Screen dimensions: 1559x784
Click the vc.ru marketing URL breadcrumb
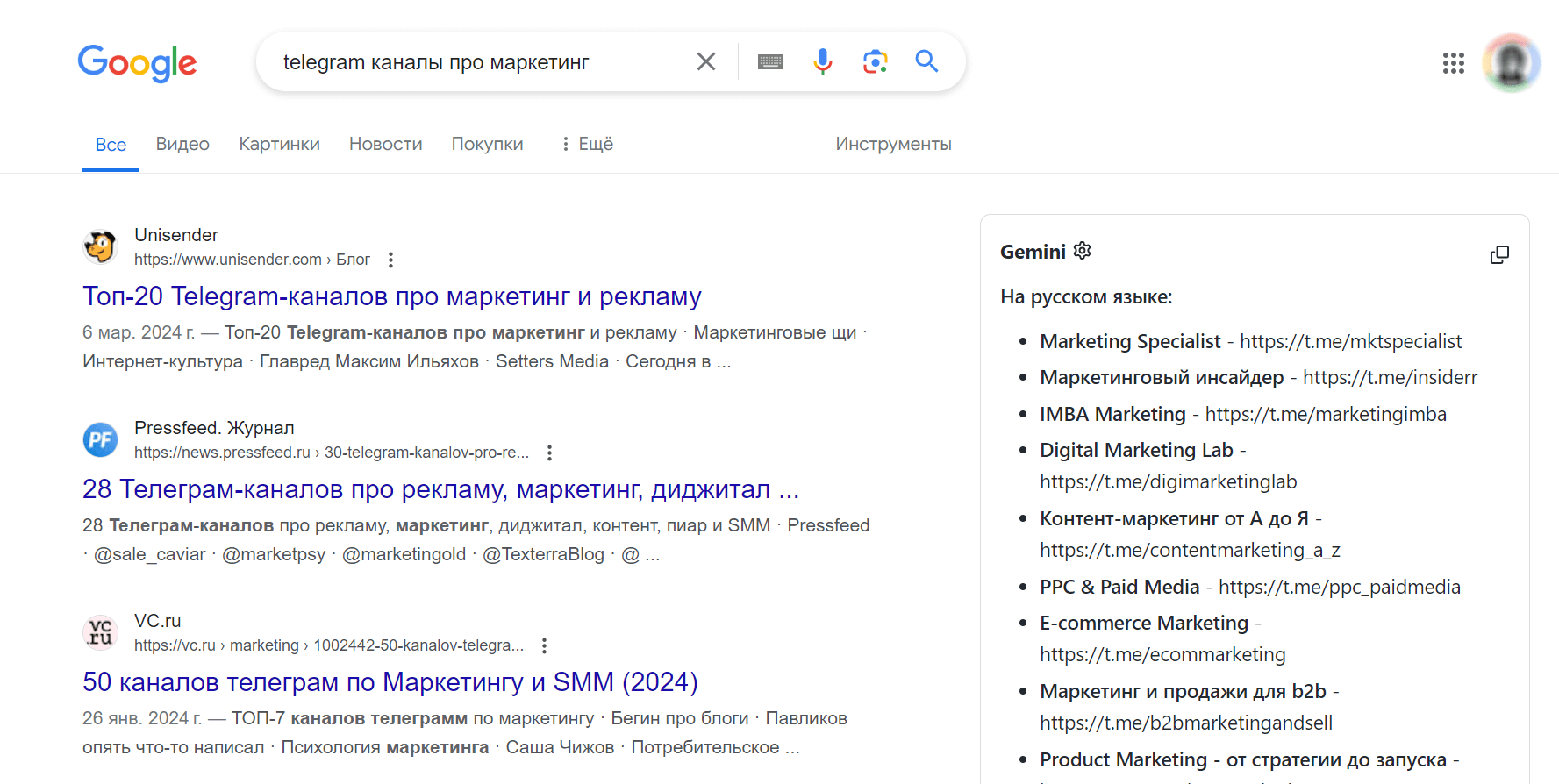pyautogui.click(x=329, y=645)
